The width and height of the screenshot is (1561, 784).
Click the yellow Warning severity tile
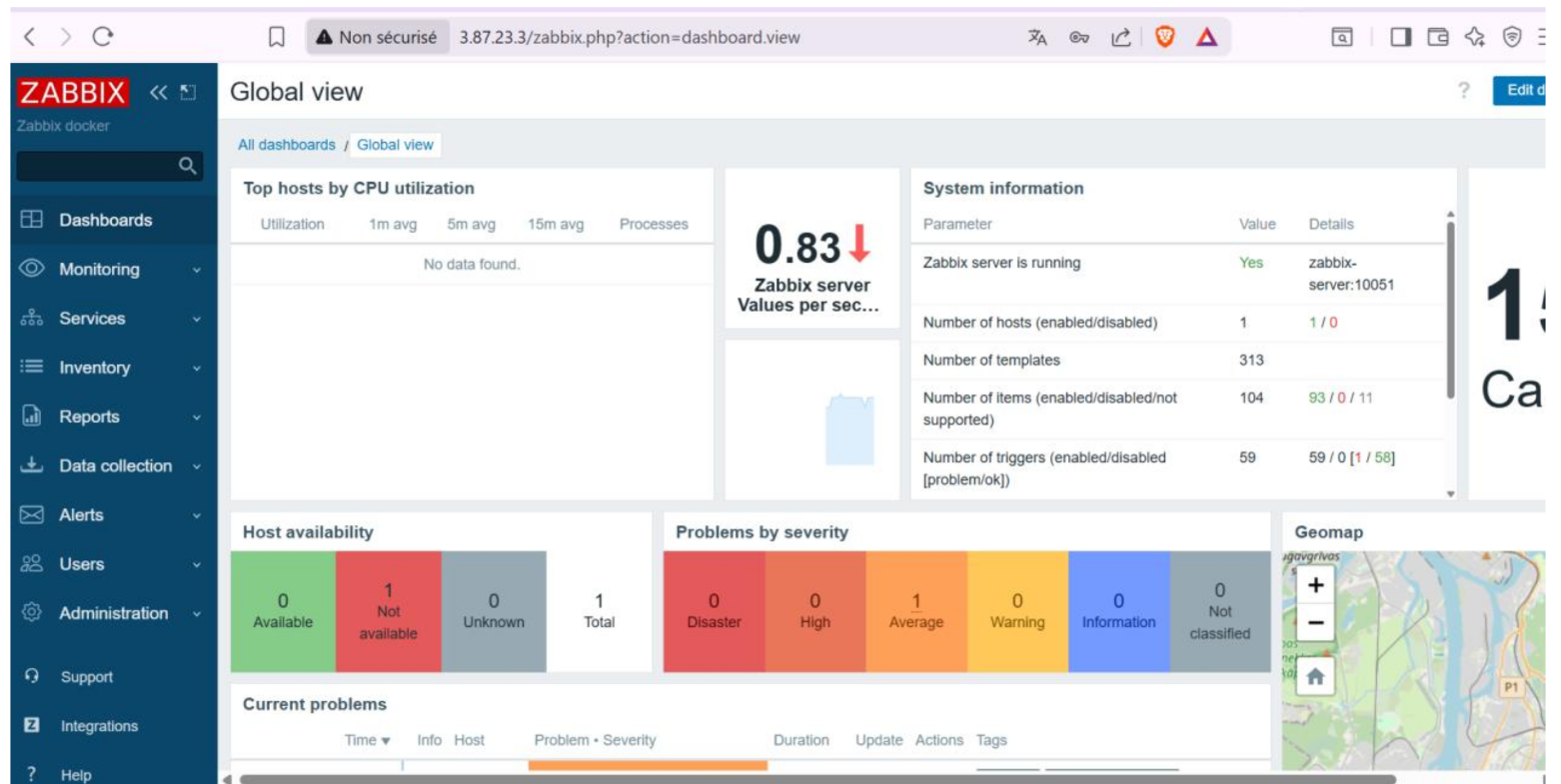click(1017, 611)
